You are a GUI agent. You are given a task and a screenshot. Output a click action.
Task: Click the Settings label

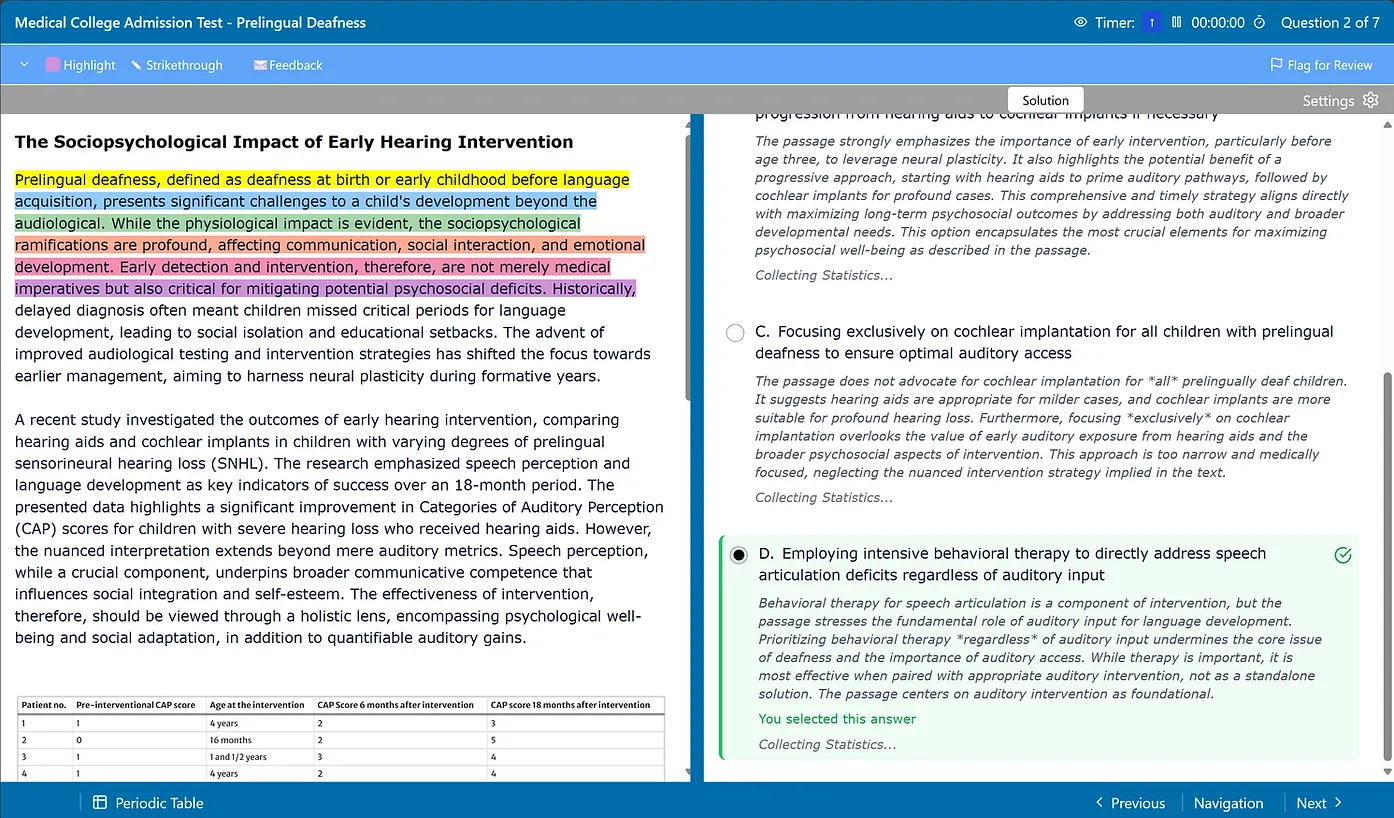point(1328,101)
